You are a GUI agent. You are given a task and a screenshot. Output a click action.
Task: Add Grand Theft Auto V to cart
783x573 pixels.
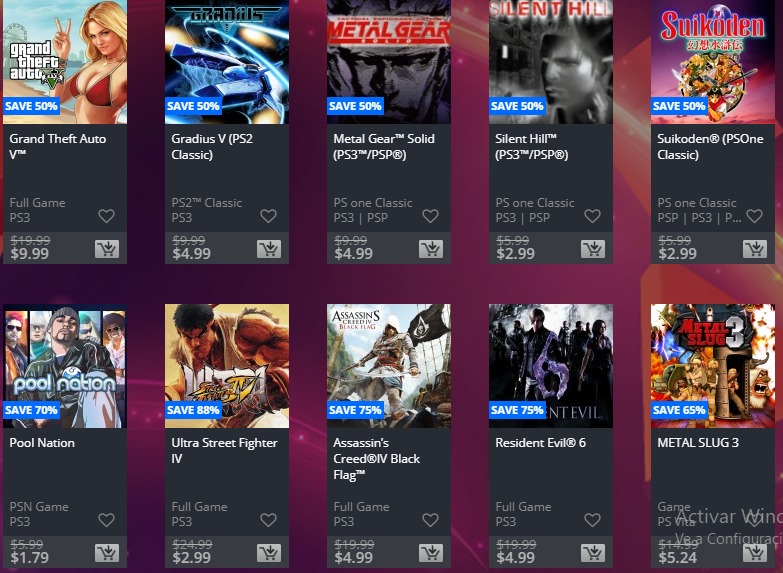click(107, 248)
